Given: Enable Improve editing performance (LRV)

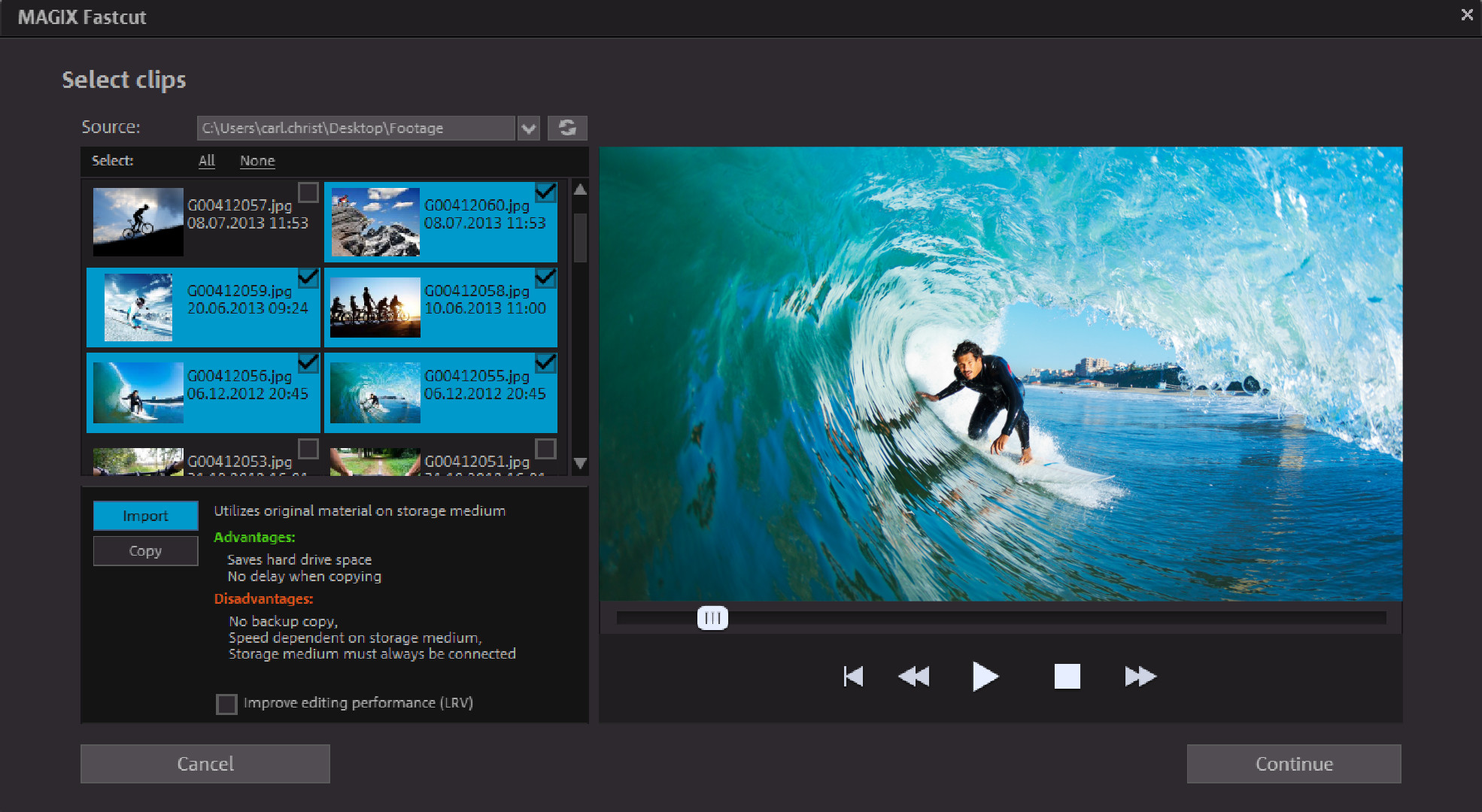Looking at the screenshot, I should click(x=226, y=704).
